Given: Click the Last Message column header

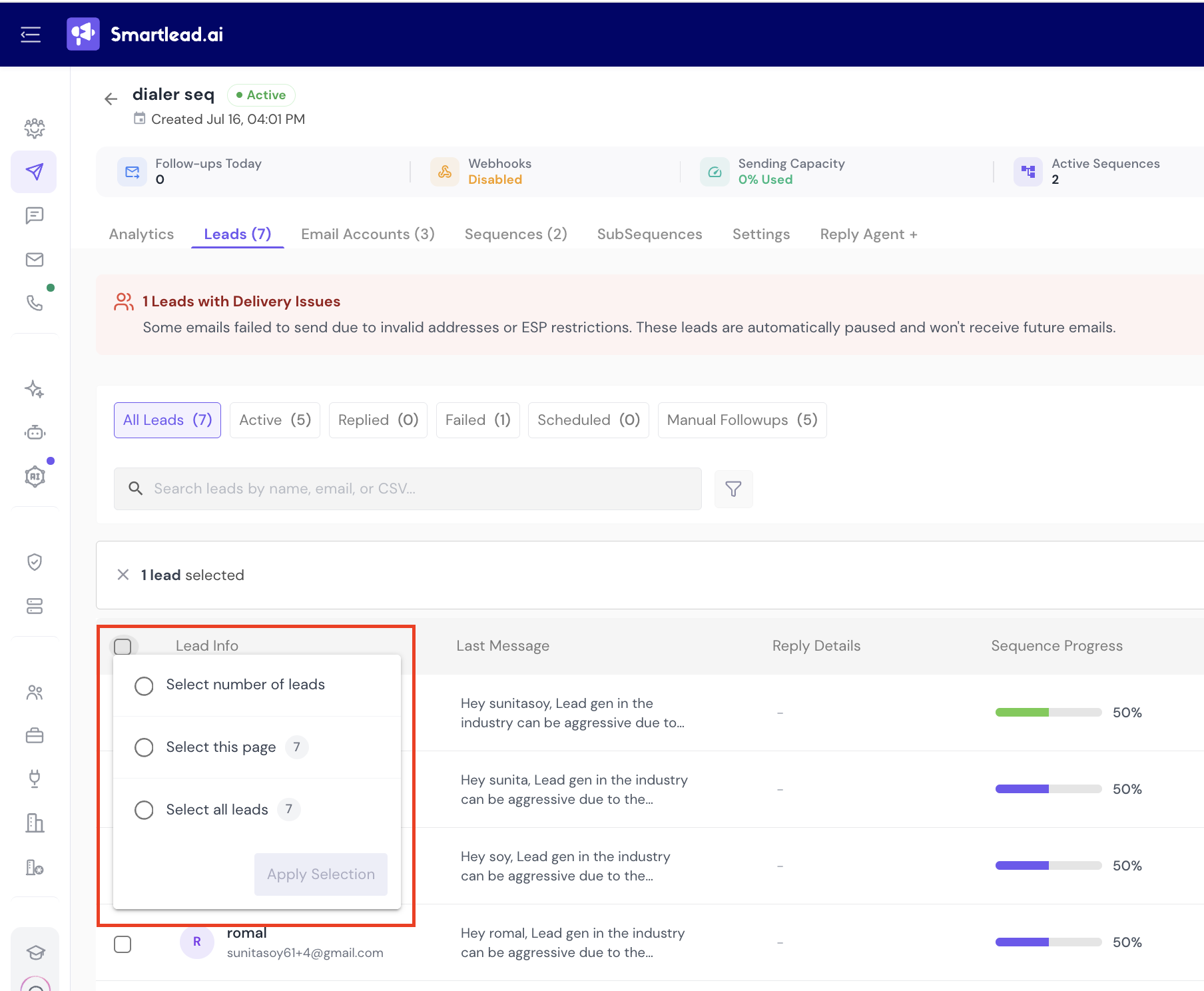Looking at the screenshot, I should (503, 646).
